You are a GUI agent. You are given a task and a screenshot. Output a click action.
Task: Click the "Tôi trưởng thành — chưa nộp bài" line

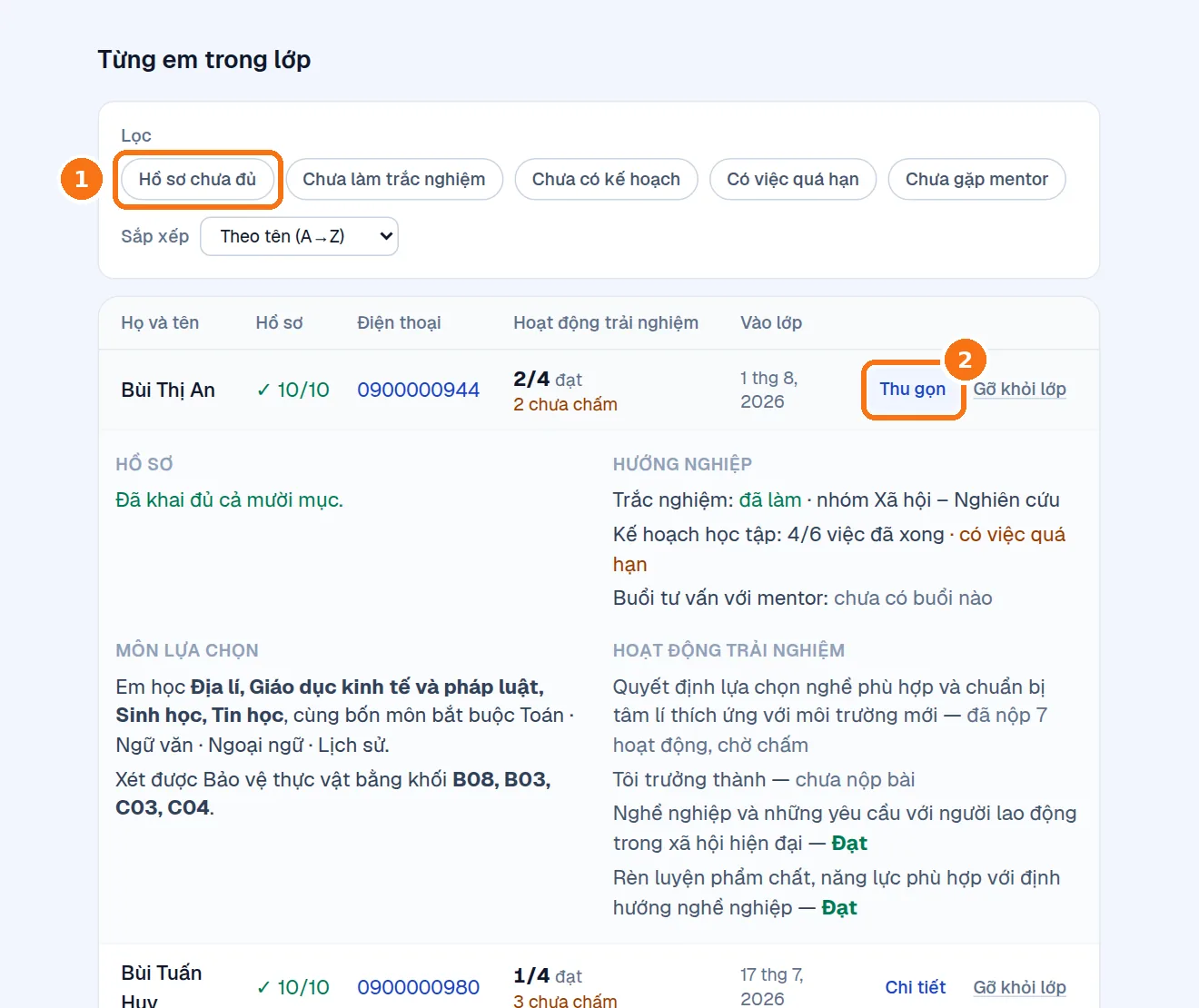coord(764,780)
